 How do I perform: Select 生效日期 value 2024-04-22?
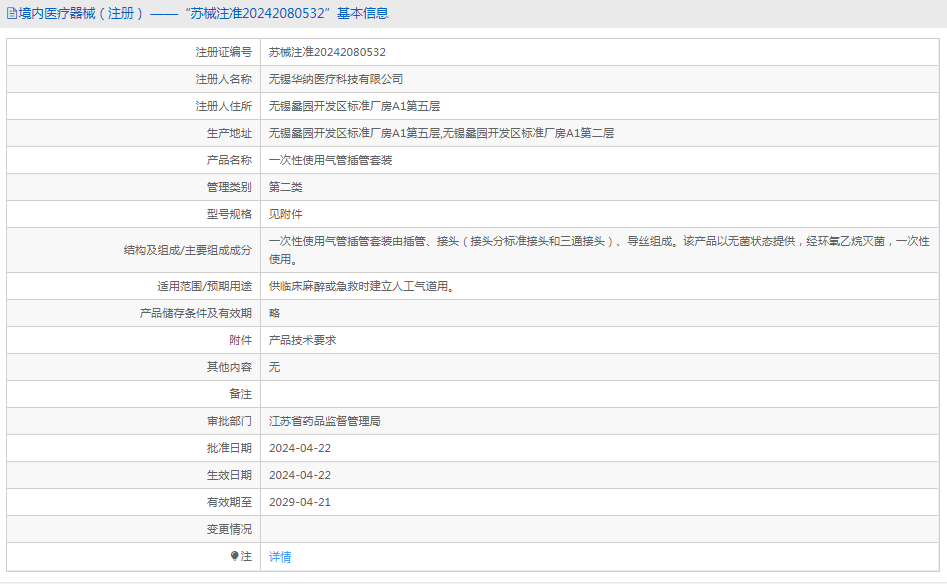point(300,475)
